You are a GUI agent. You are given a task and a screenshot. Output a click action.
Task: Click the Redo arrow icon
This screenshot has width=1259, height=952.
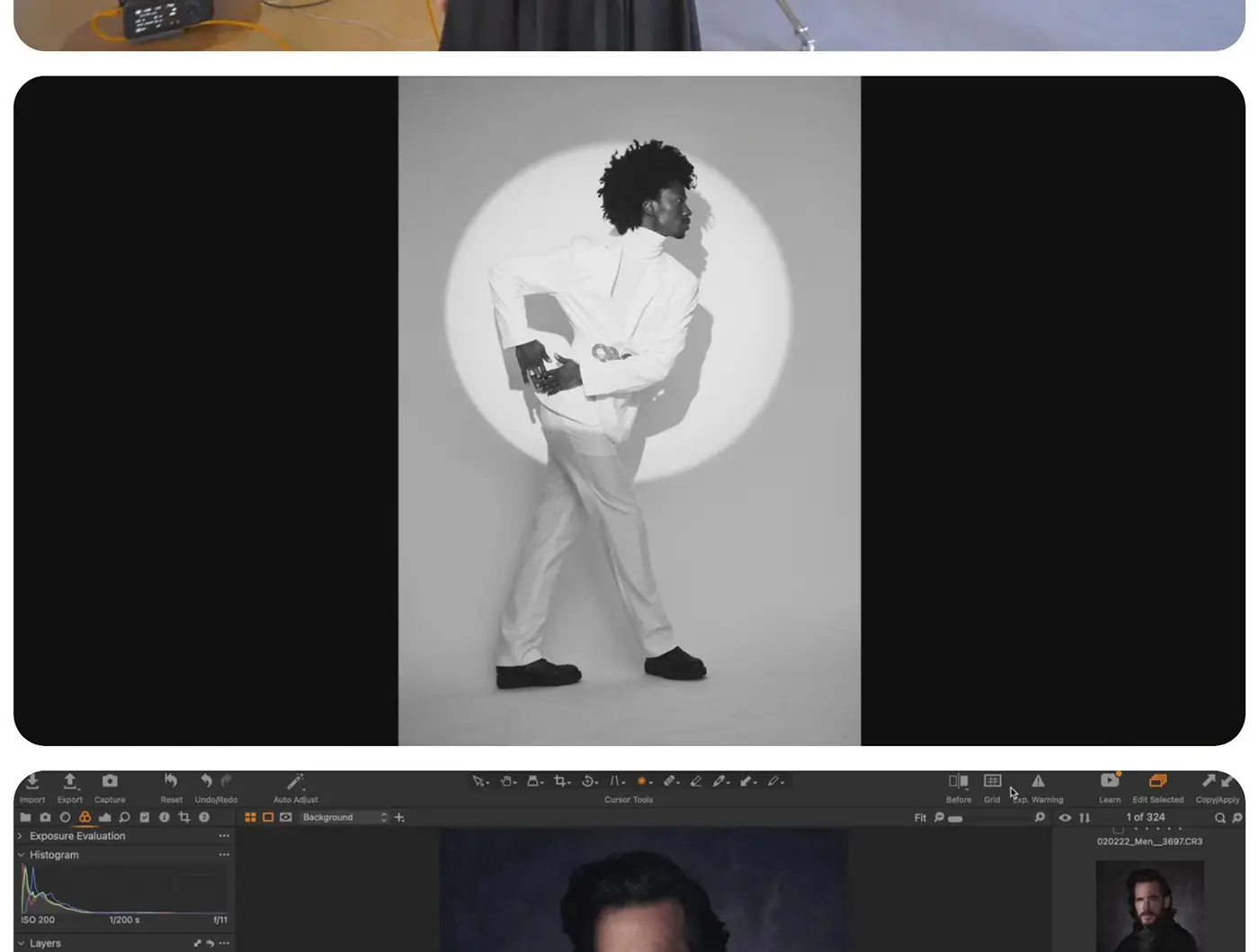[x=226, y=781]
